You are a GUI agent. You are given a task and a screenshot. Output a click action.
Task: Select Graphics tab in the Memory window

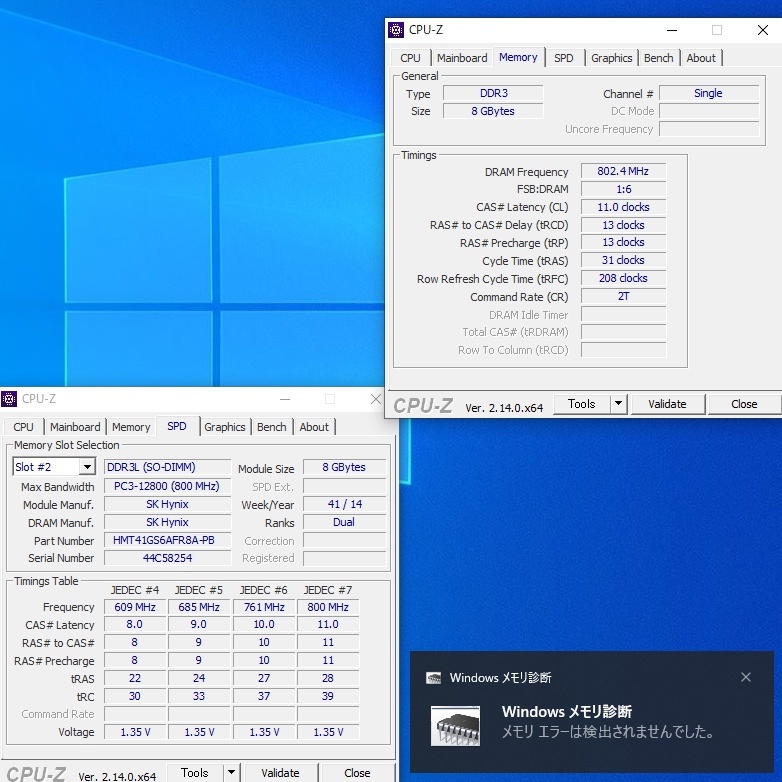[611, 58]
